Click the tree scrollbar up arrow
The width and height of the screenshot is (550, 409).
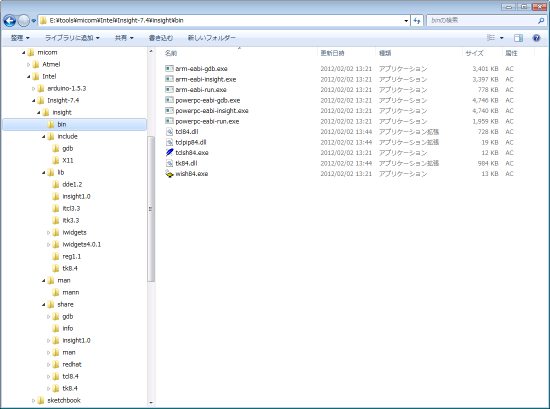click(151, 52)
